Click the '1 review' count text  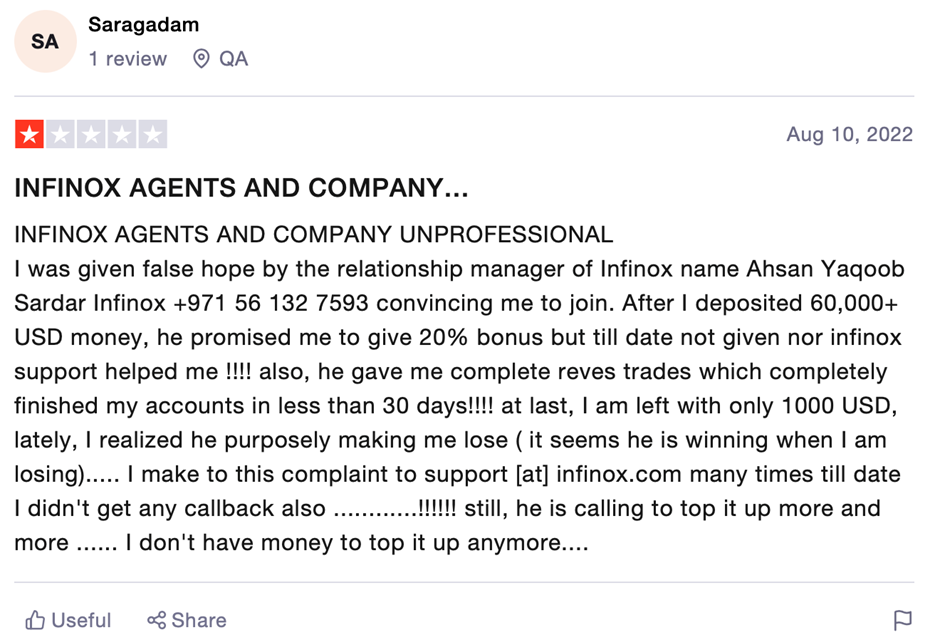[128, 59]
